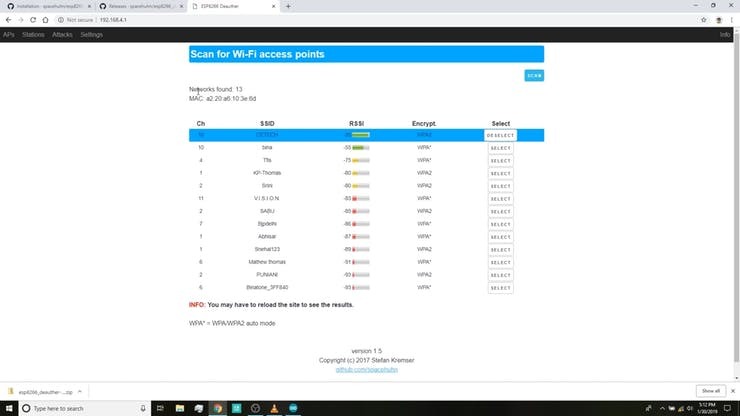This screenshot has width=740, height=416.
Task: Click the RSSI bar of bina
Action: coord(361,148)
